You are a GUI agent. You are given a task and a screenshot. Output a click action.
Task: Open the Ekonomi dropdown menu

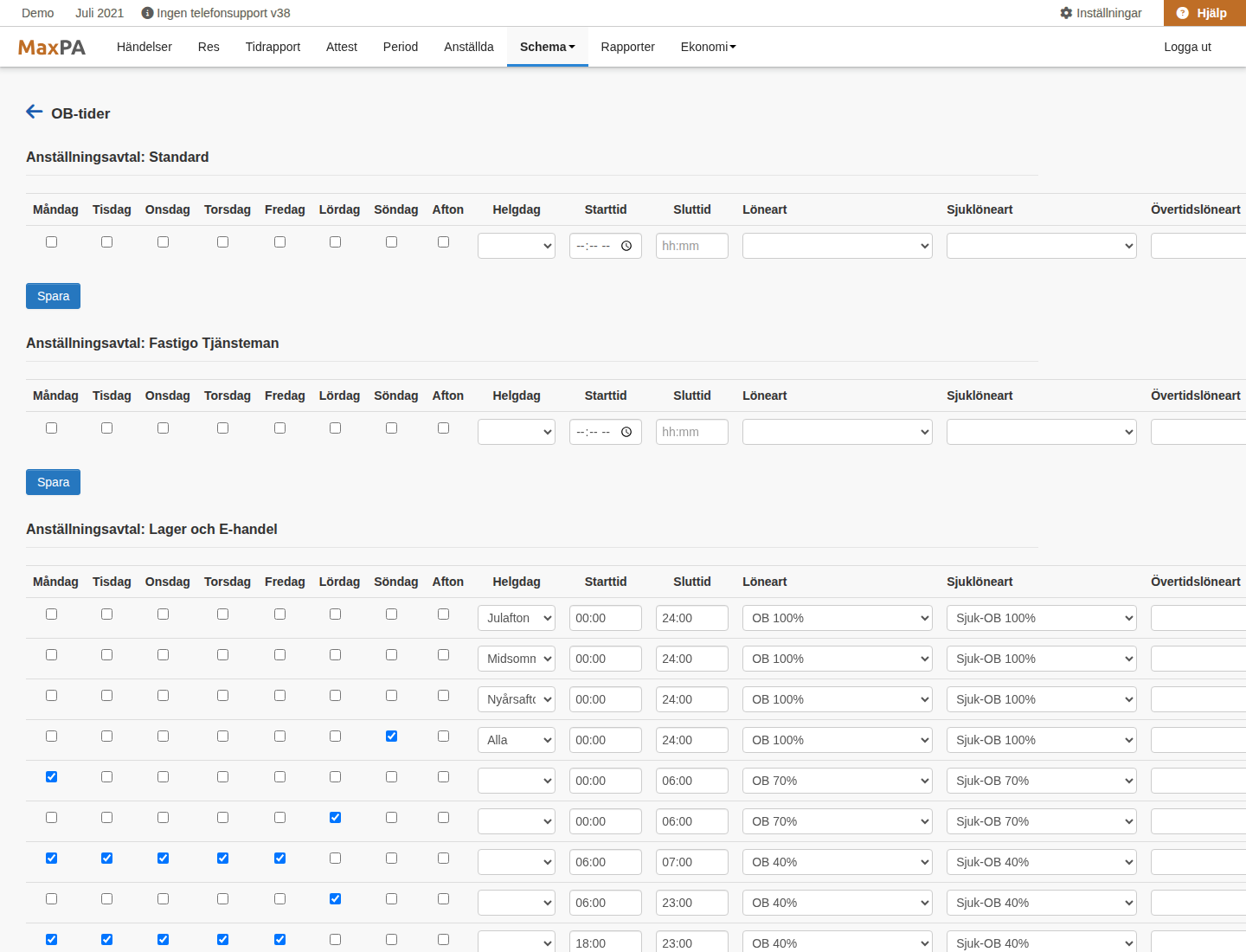coord(708,47)
